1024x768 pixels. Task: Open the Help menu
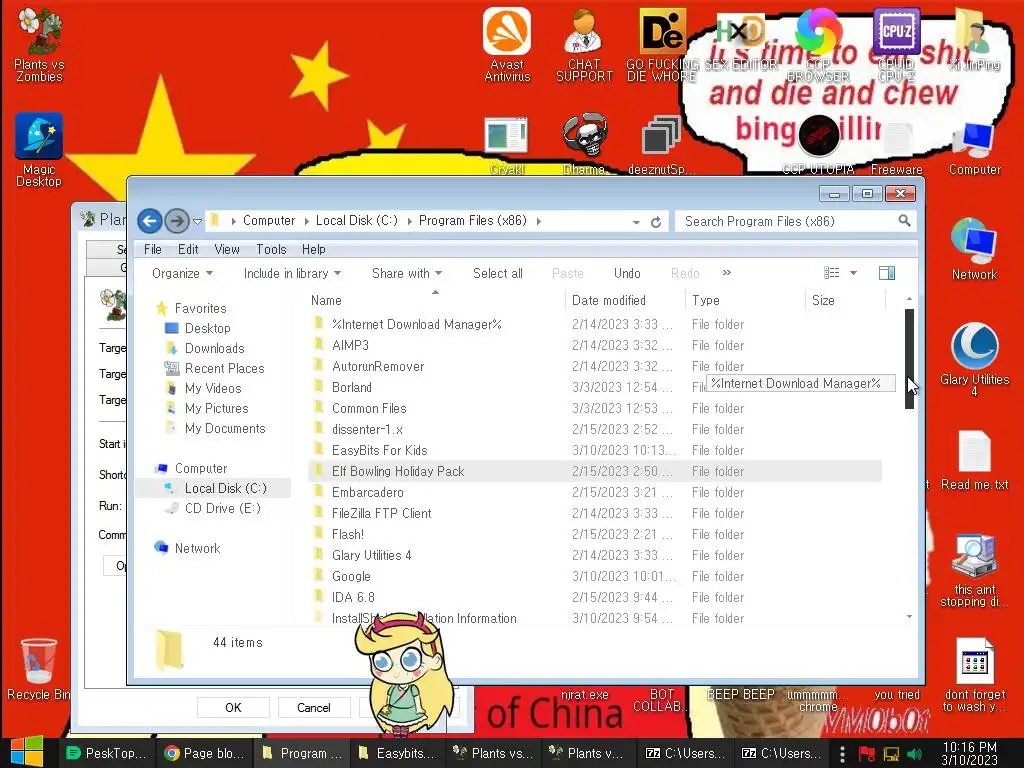[x=313, y=249]
